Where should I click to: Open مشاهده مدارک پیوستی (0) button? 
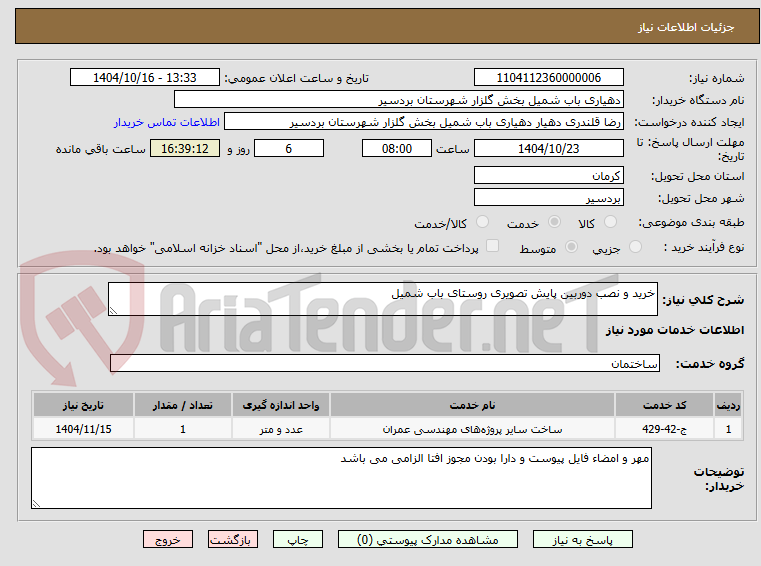pyautogui.click(x=428, y=539)
